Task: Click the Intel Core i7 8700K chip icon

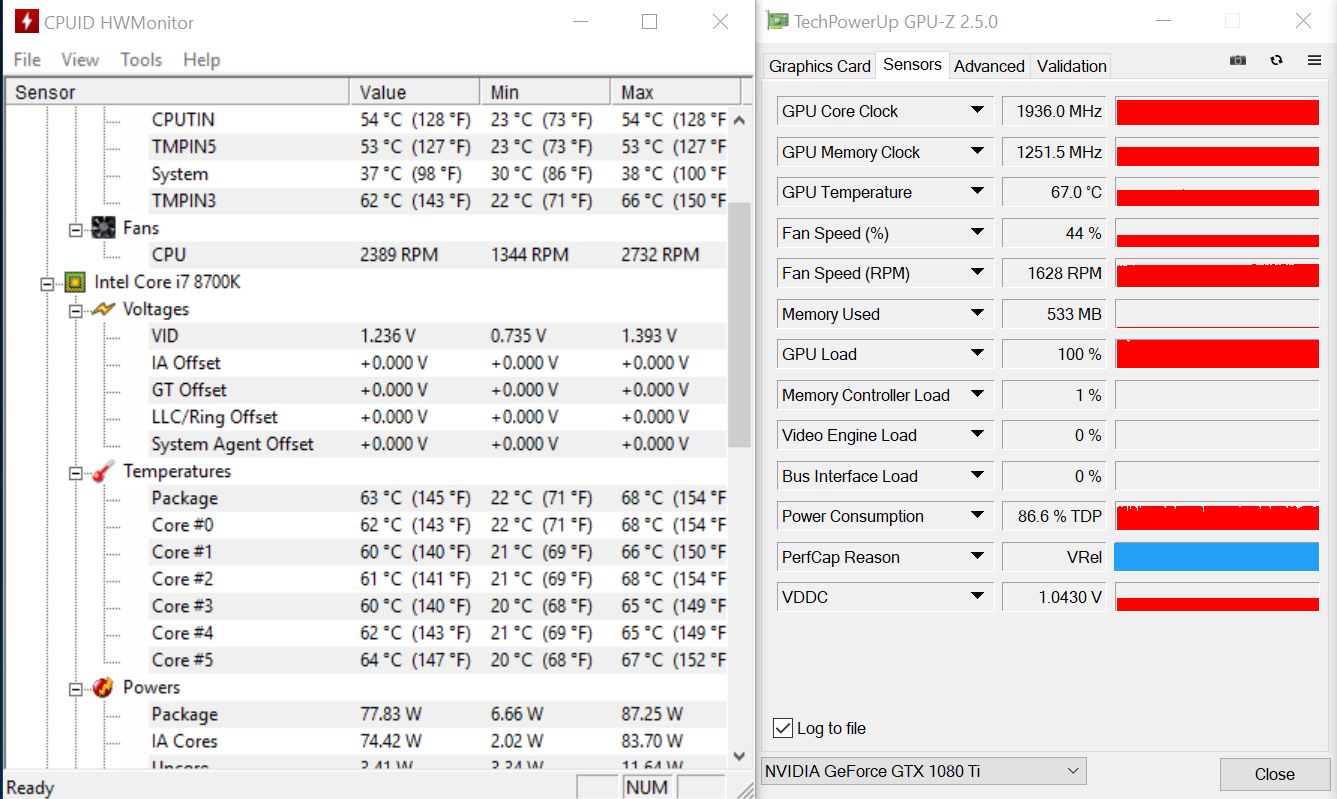Action: point(74,282)
